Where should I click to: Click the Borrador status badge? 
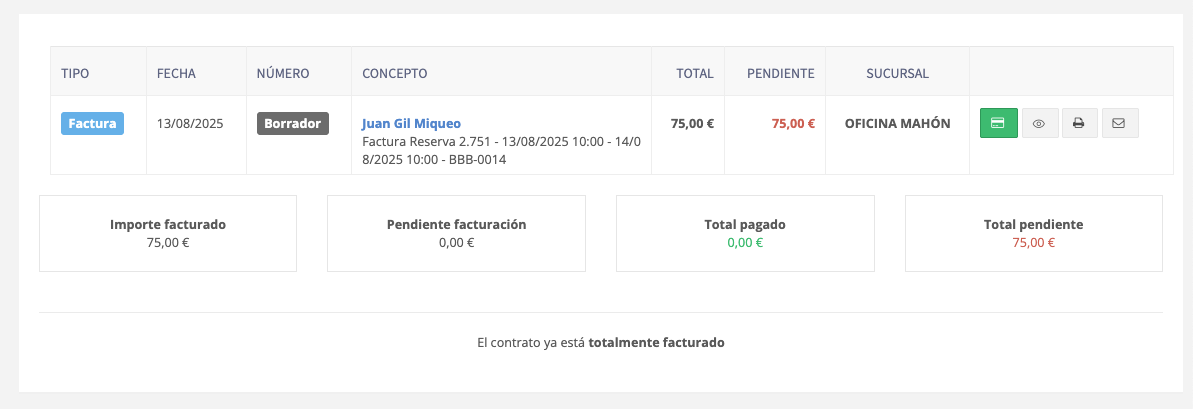pyautogui.click(x=293, y=123)
